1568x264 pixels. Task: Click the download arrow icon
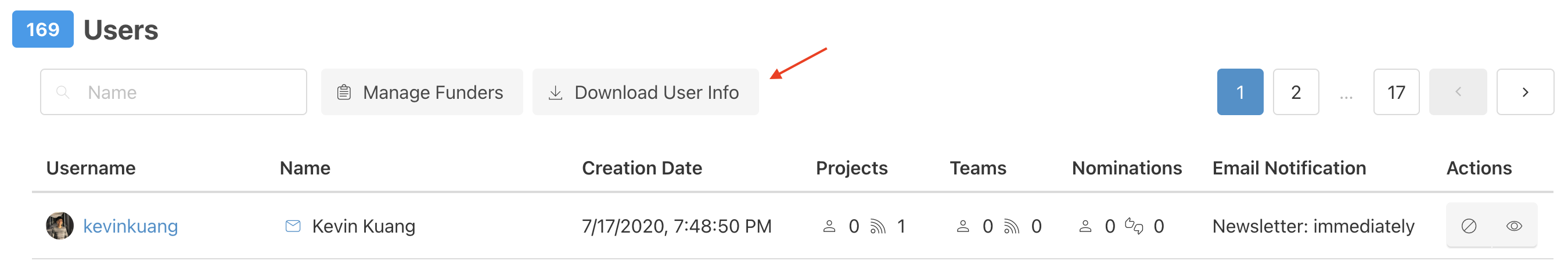(555, 92)
